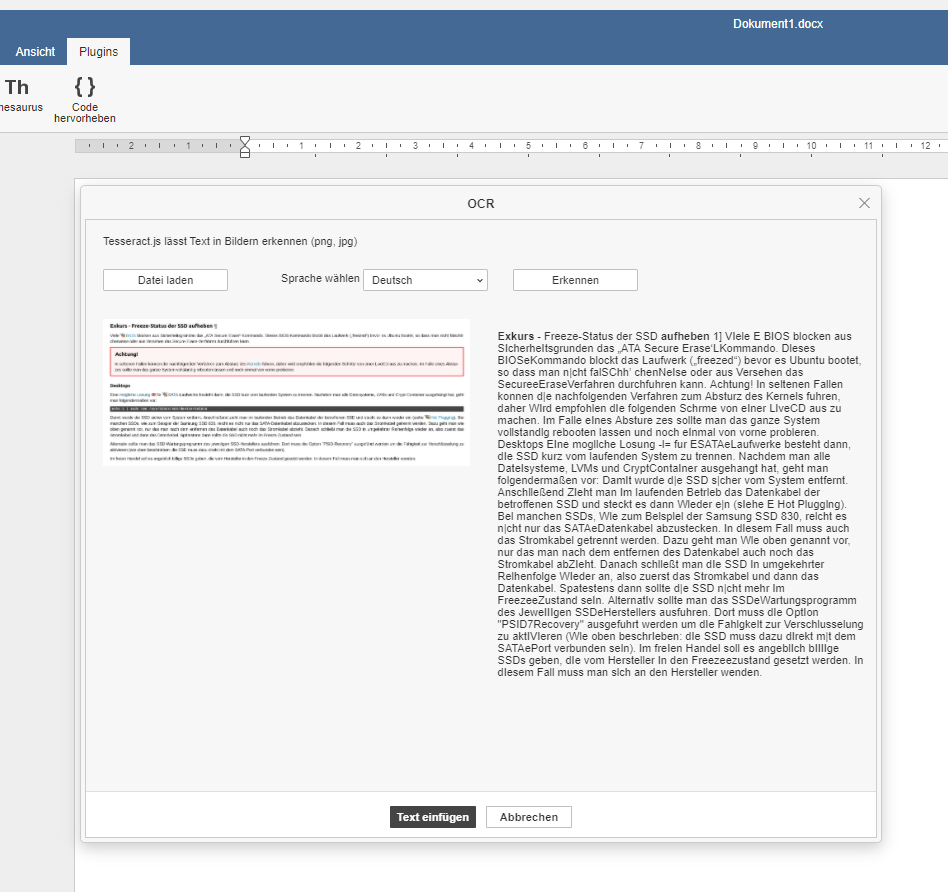Open the Sprache wählen language dropdown

(x=425, y=280)
